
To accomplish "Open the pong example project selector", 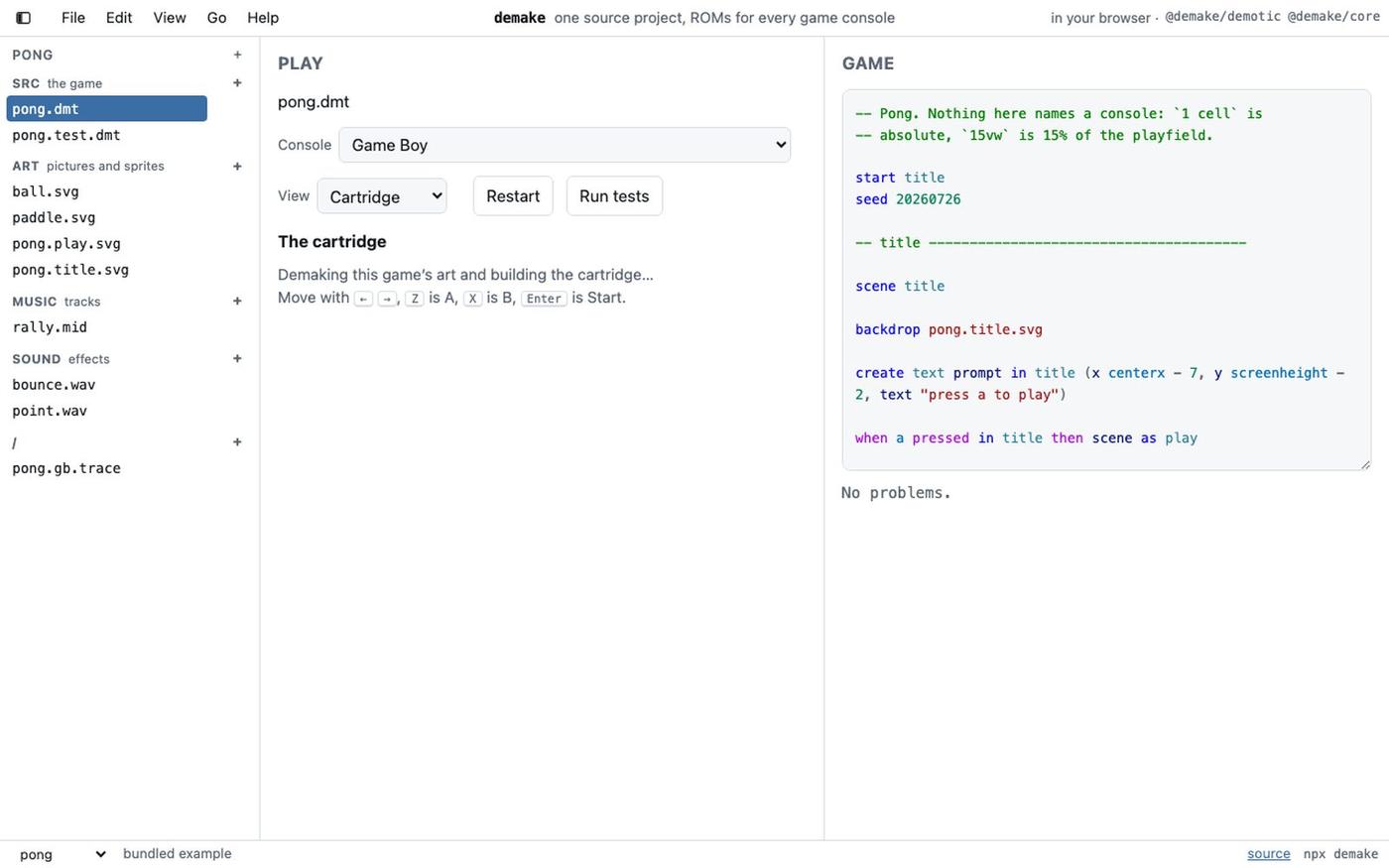I will coord(62,854).
